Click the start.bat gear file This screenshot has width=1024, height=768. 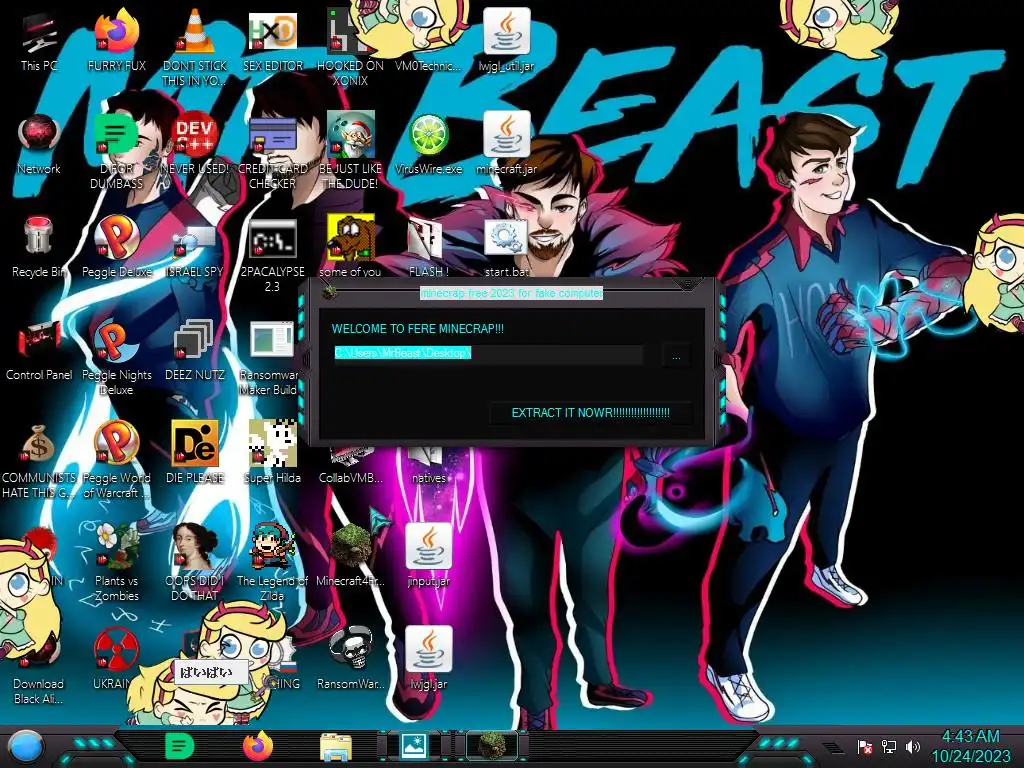[506, 247]
